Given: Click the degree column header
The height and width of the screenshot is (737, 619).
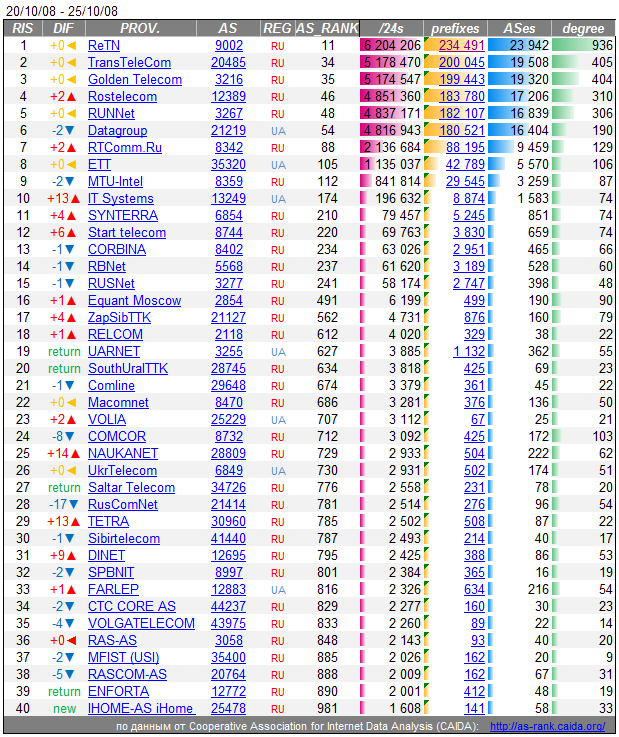Looking at the screenshot, I should (583, 28).
